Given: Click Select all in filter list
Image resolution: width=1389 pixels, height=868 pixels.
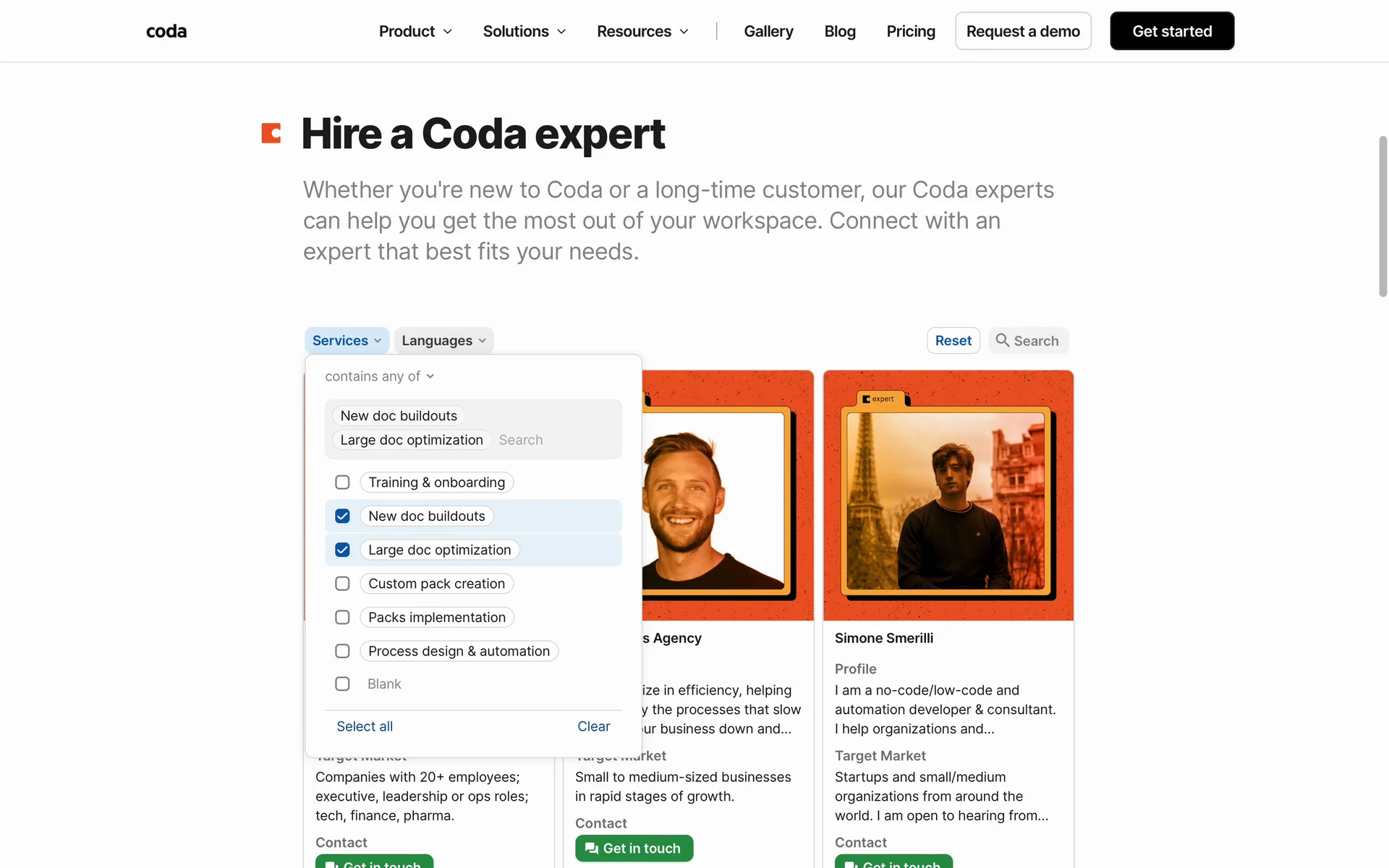Looking at the screenshot, I should (x=365, y=726).
